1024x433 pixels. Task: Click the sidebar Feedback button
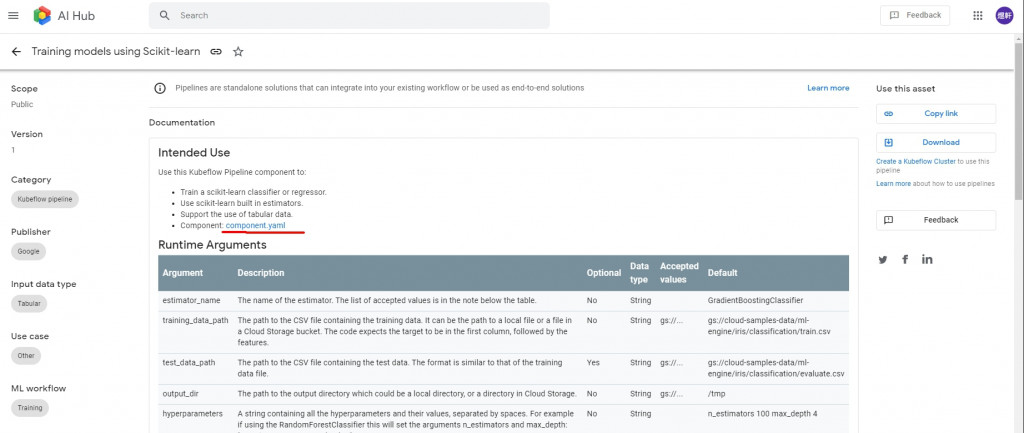[936, 220]
